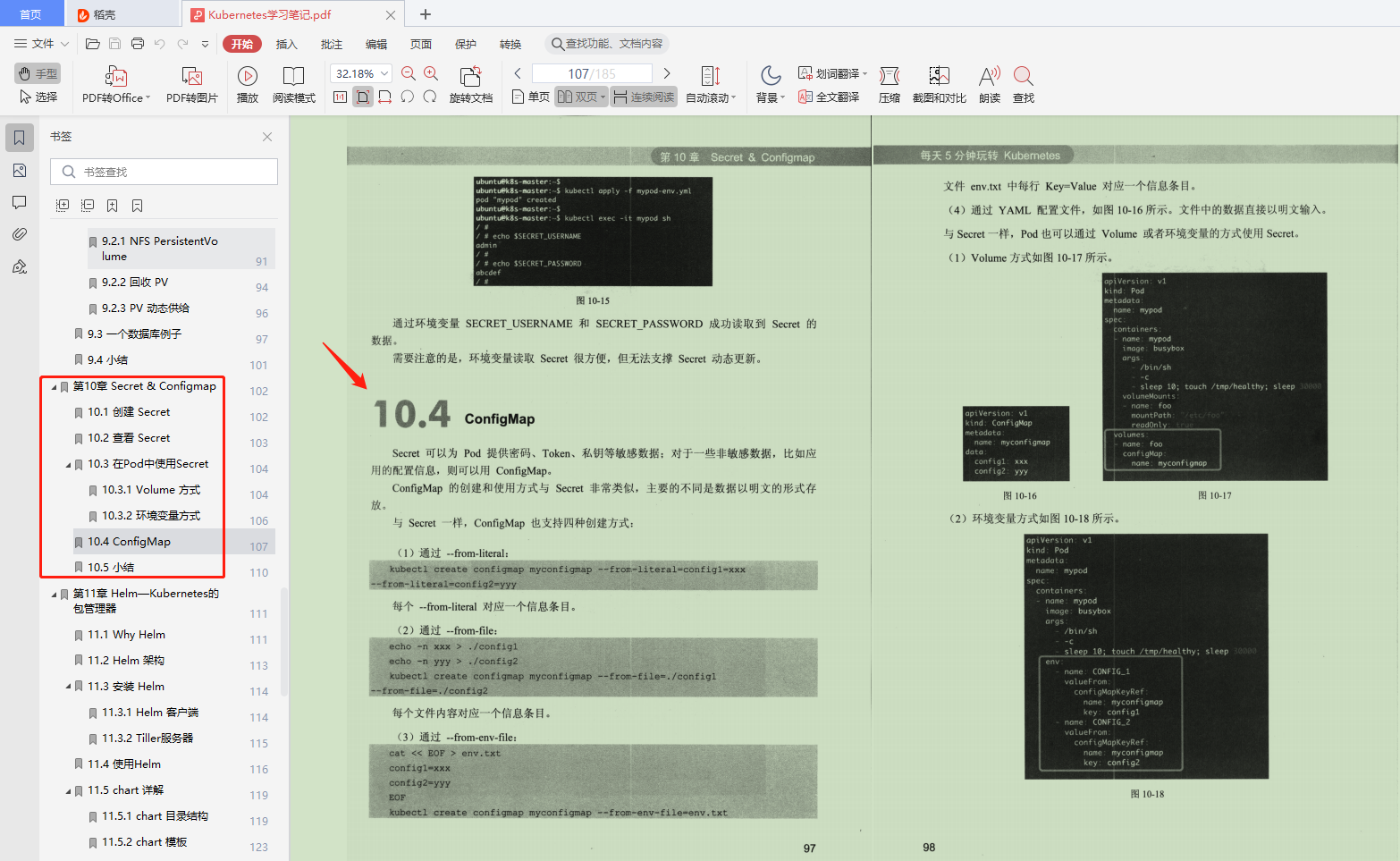
Task: Open comments panel in sidebar
Action: click(20, 202)
